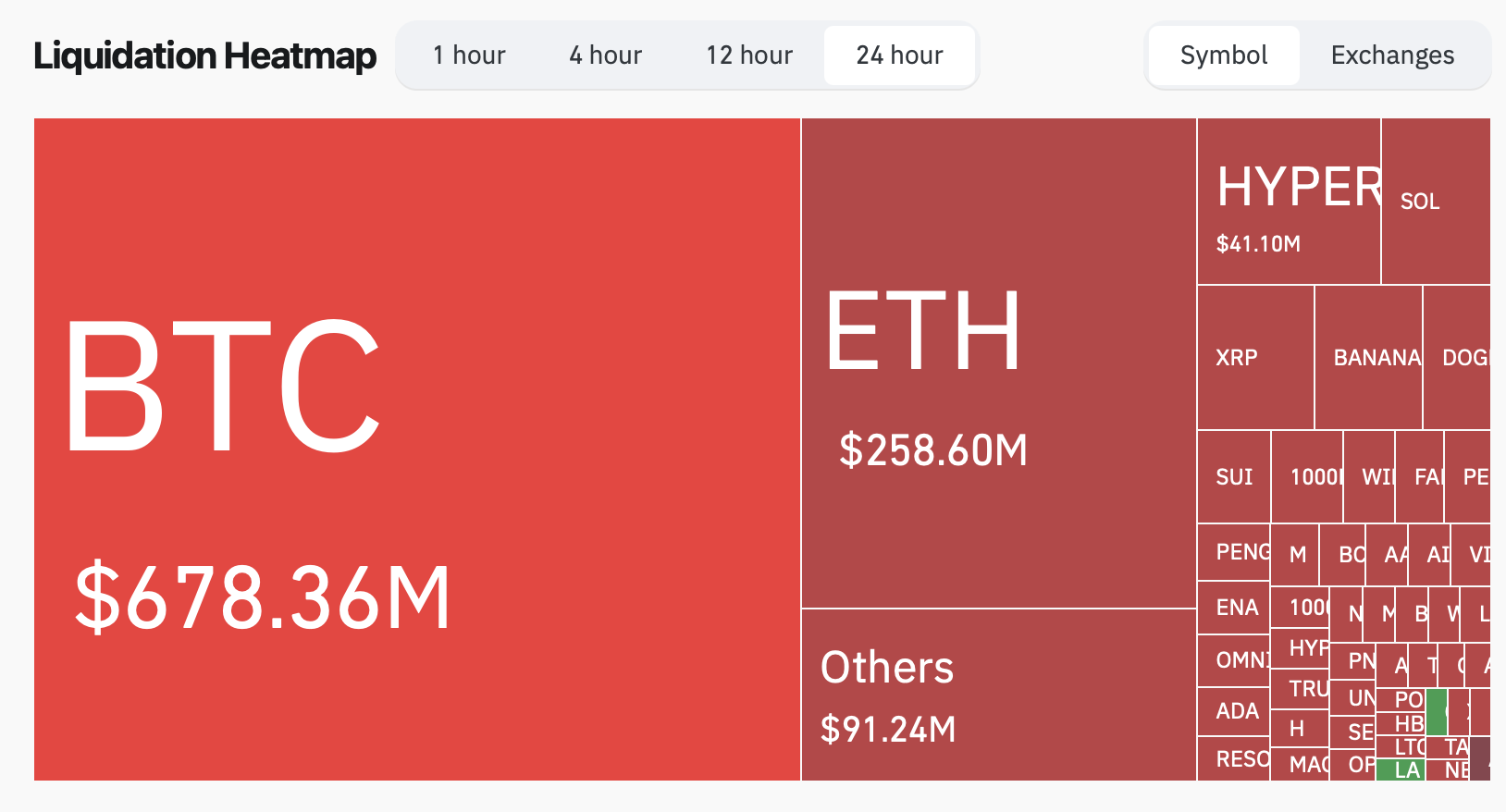This screenshot has width=1506, height=812.
Task: Toggle heatmap view to Symbol
Action: click(1224, 55)
